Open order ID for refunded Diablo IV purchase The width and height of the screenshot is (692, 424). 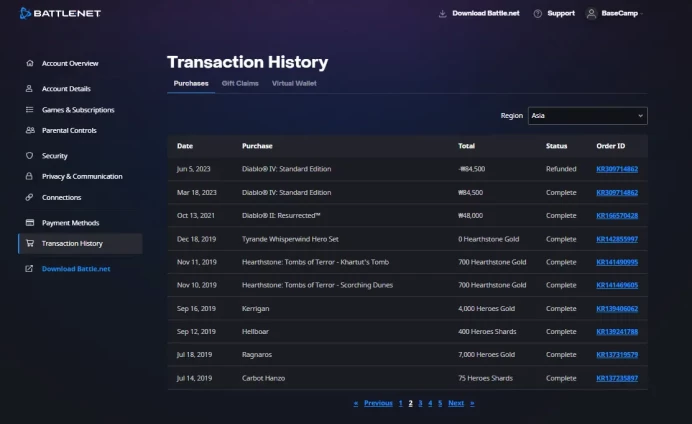(x=617, y=169)
